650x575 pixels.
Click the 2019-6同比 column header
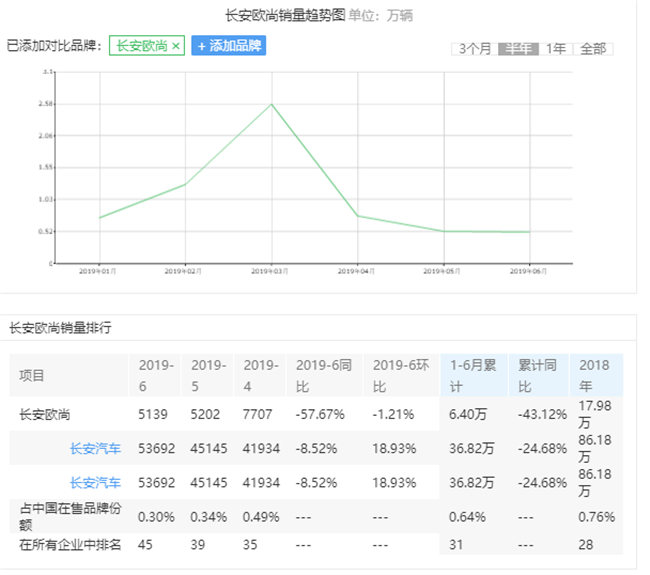click(324, 376)
